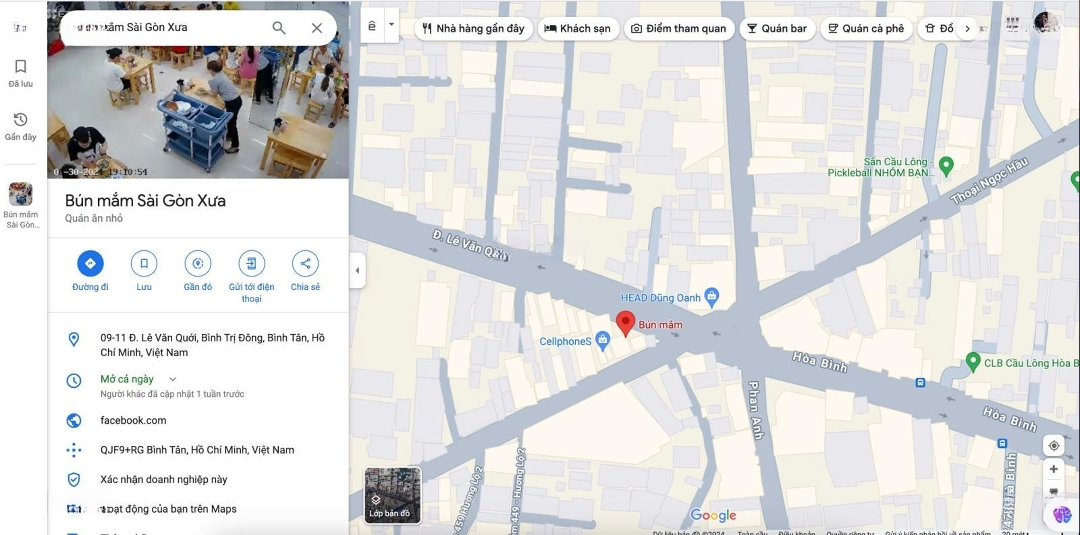Select the Khách sạn category chip
The height and width of the screenshot is (535, 1080).
(x=577, y=29)
